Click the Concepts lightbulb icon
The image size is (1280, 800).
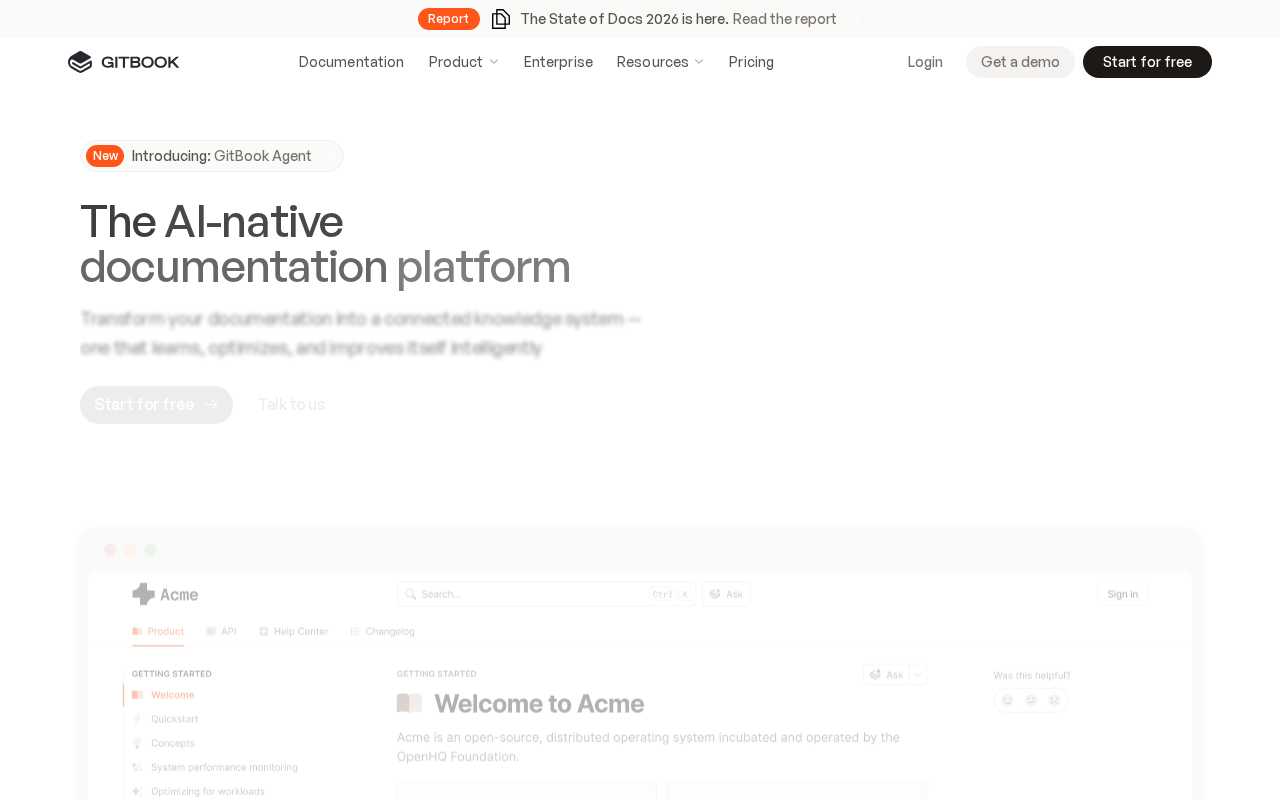(138, 743)
